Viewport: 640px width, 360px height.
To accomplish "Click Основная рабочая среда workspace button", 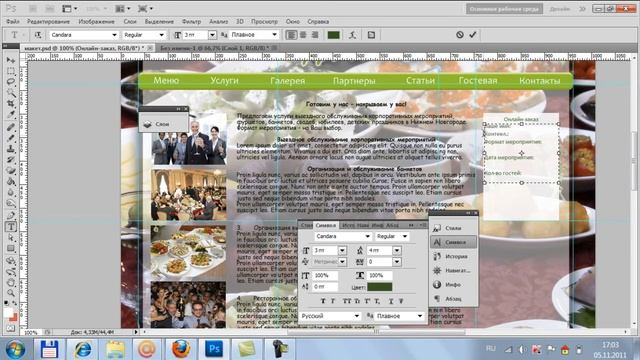I will [504, 9].
